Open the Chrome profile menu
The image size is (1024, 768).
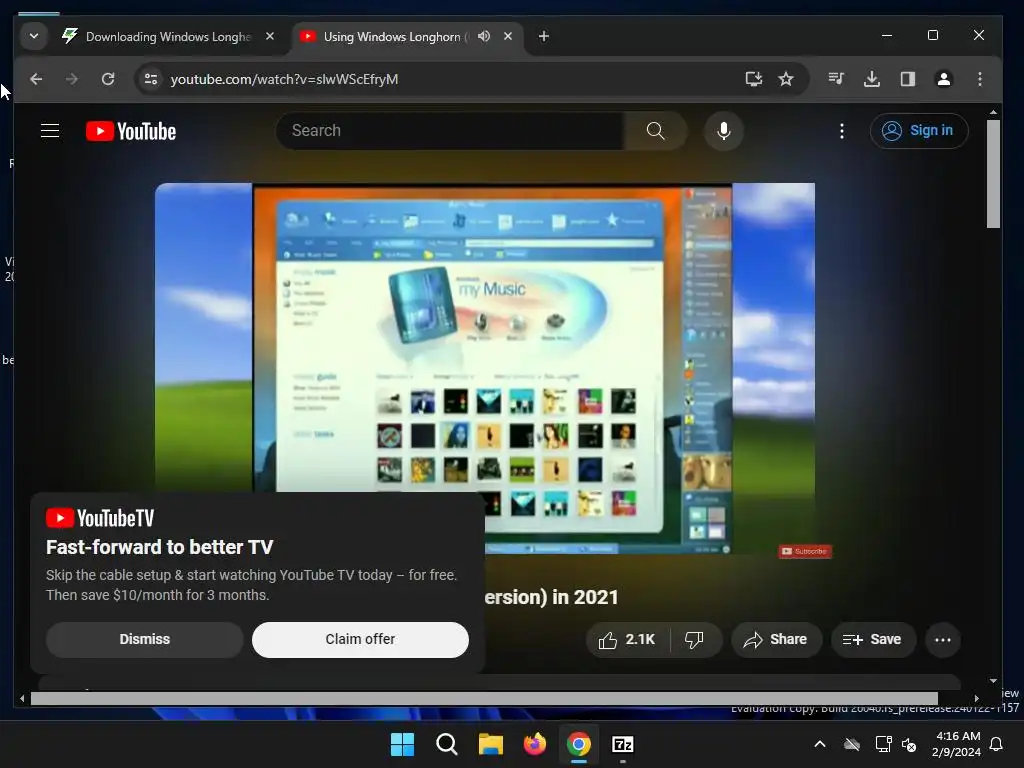pos(944,79)
